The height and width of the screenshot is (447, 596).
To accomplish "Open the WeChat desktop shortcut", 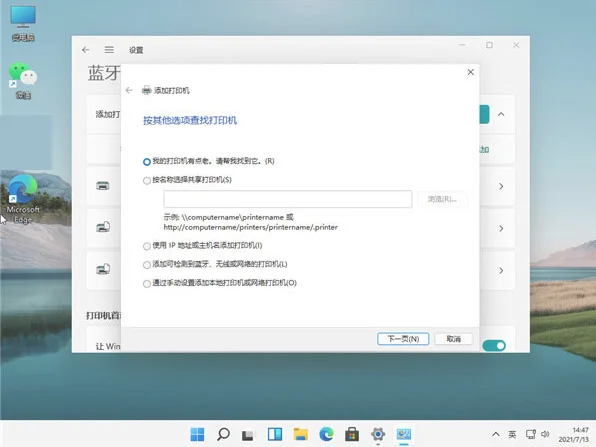I will [x=23, y=81].
